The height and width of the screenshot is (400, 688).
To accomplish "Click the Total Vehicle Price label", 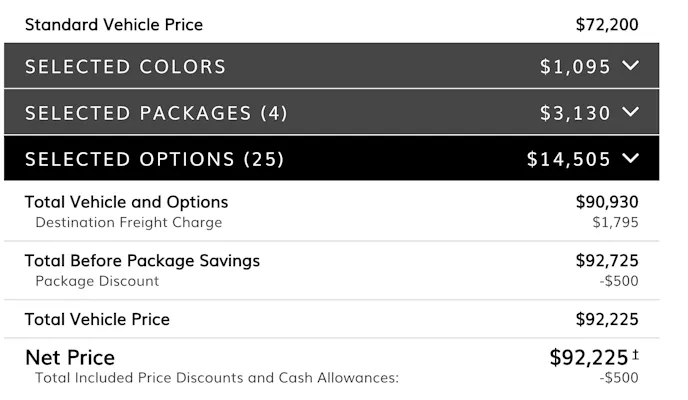I will (97, 320).
